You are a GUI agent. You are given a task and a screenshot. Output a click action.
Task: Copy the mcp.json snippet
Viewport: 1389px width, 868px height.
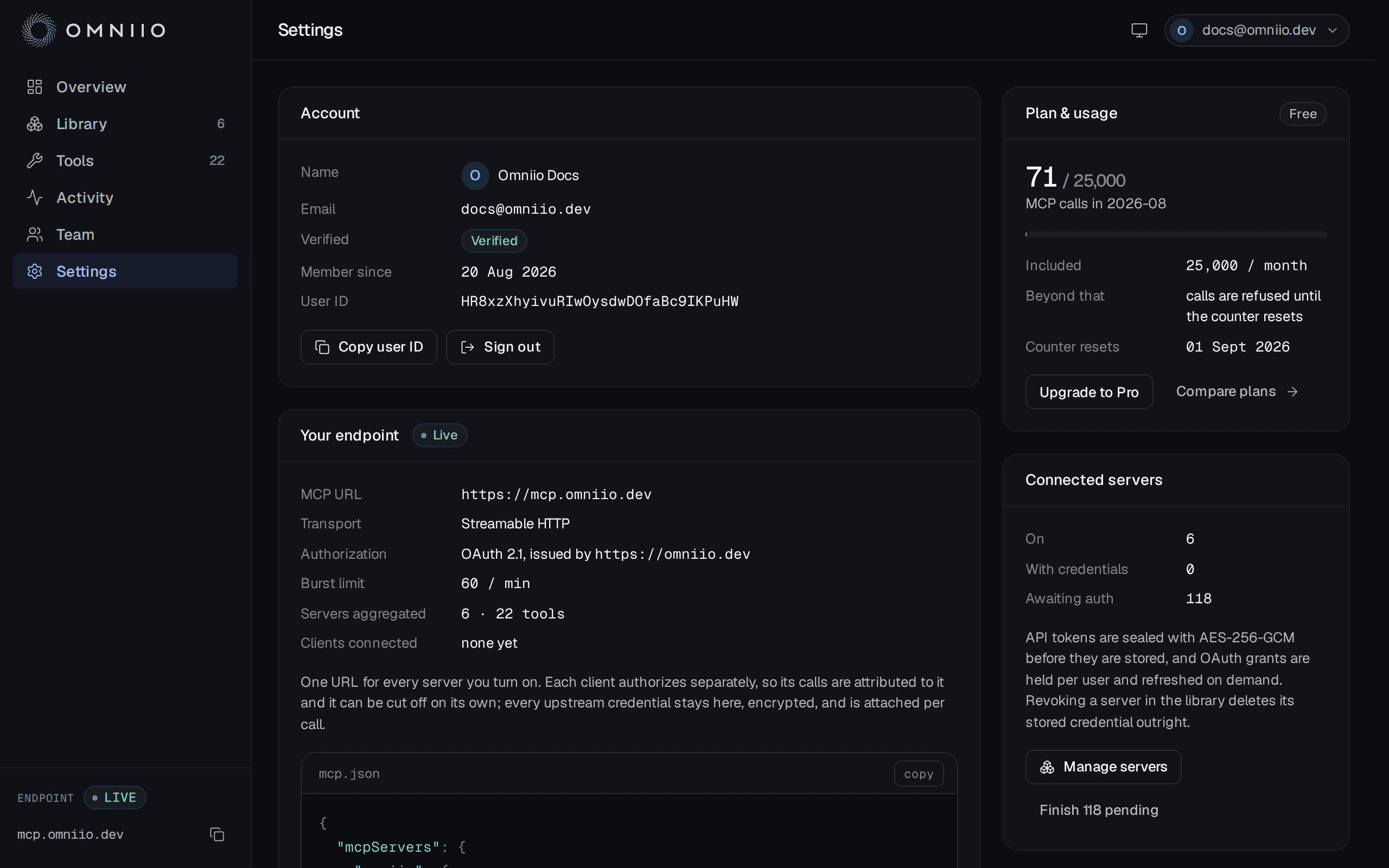pyautogui.click(x=919, y=774)
